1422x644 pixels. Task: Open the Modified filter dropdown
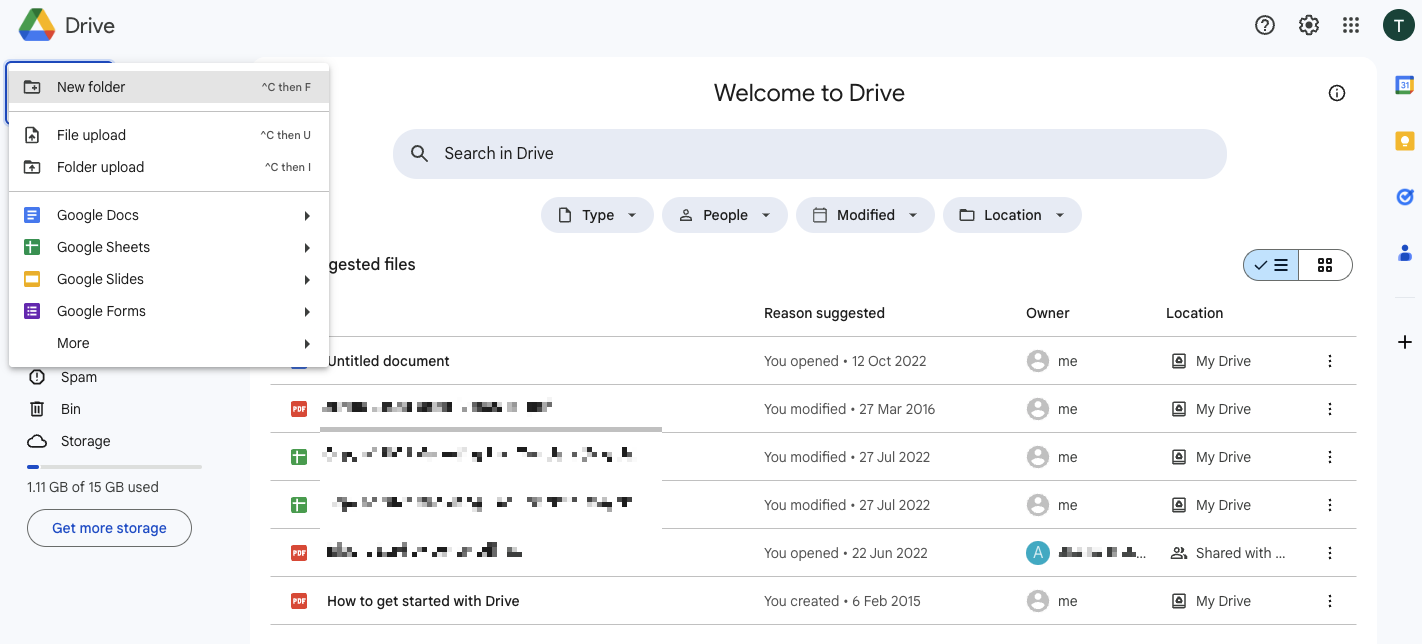[865, 214]
